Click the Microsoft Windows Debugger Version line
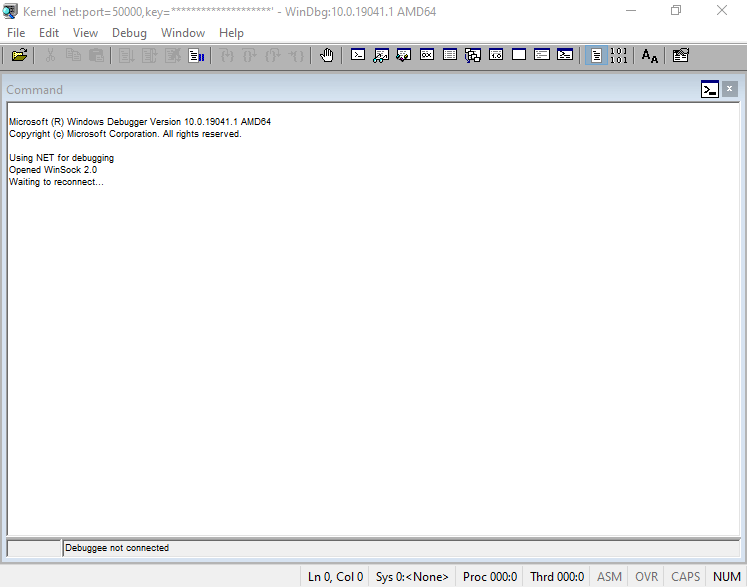This screenshot has height=587, width=747. [140, 121]
